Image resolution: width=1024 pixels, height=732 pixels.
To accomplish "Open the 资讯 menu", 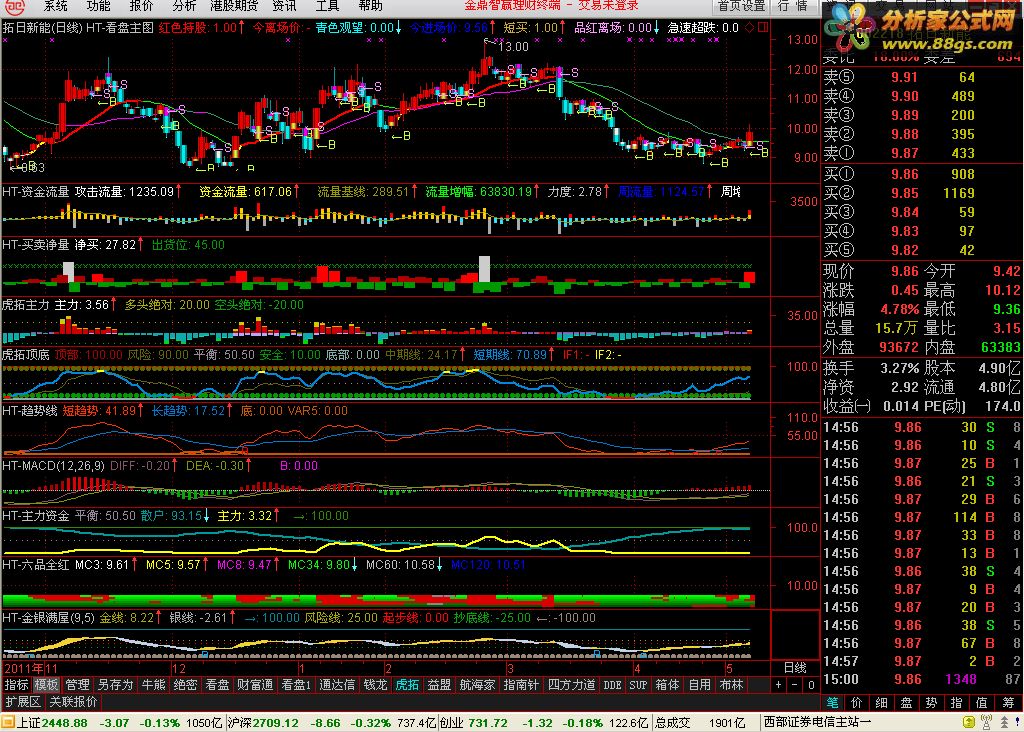I will (284, 6).
